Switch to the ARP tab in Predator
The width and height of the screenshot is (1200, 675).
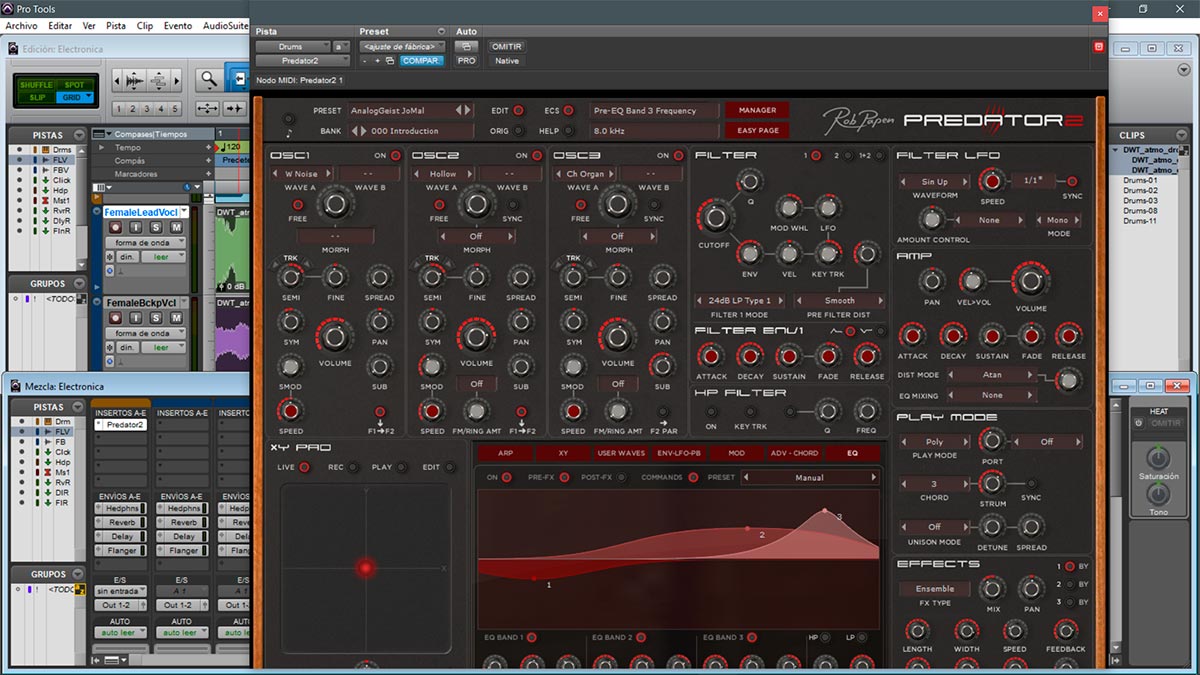(x=505, y=453)
